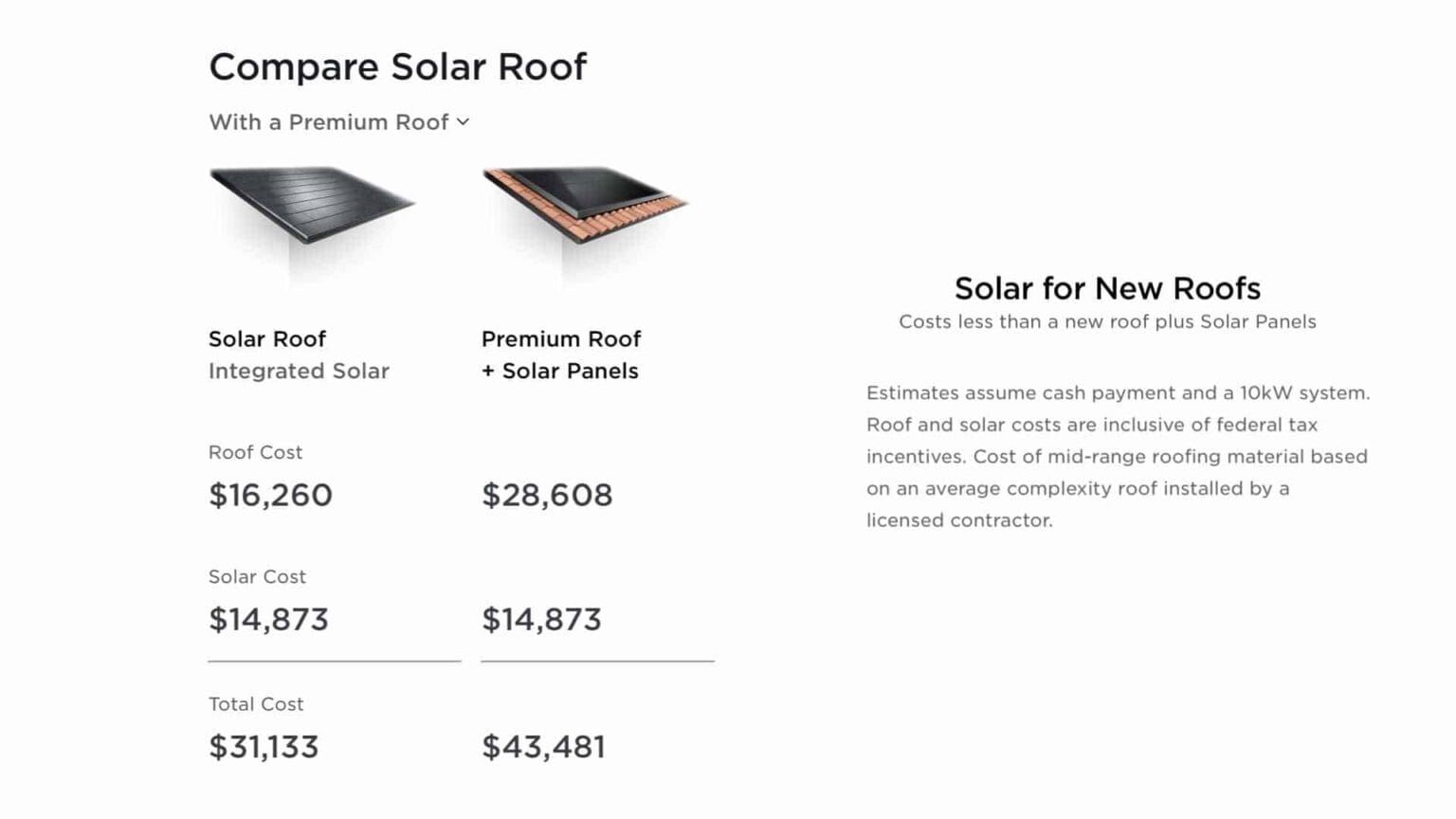The image size is (1456, 819).
Task: Select the $14,873 Solar Cost figure
Action: pyautogui.click(x=267, y=619)
